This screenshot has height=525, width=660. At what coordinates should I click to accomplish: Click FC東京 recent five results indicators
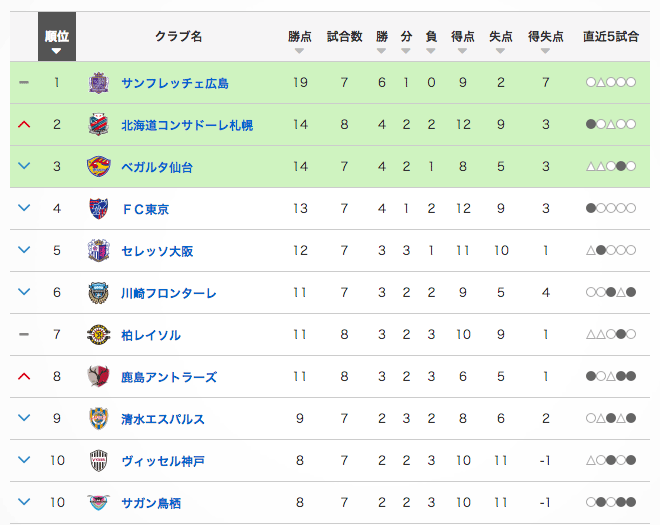pyautogui.click(x=610, y=209)
